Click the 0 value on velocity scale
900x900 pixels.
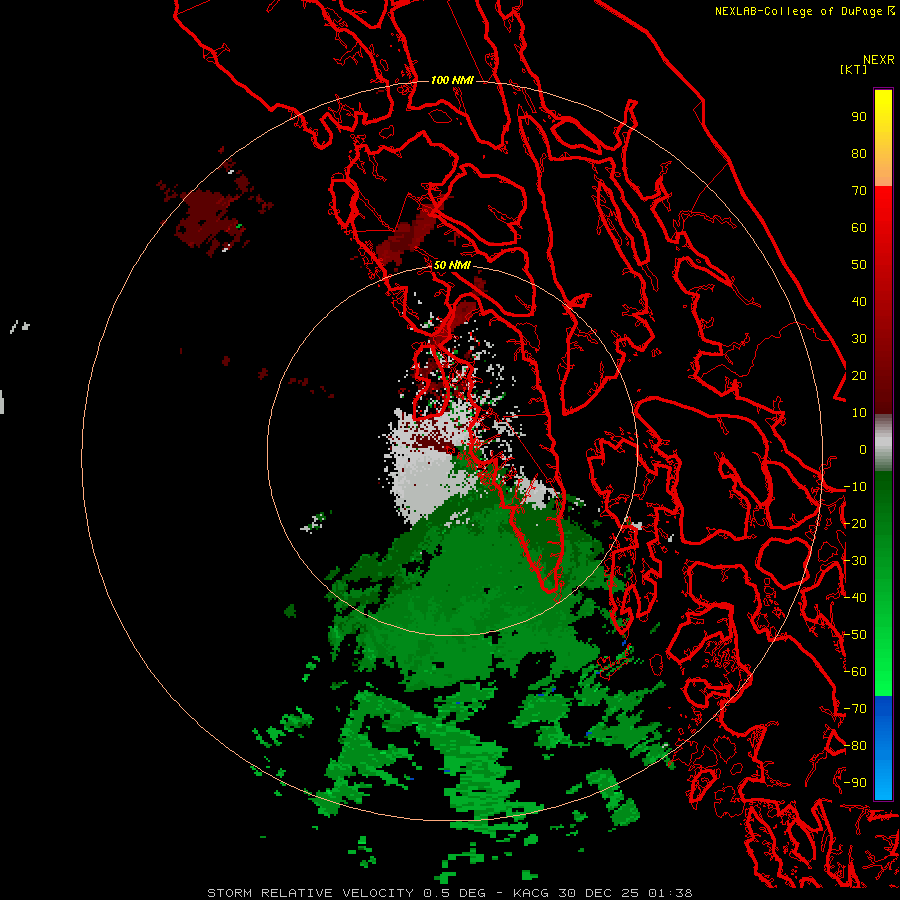point(863,449)
